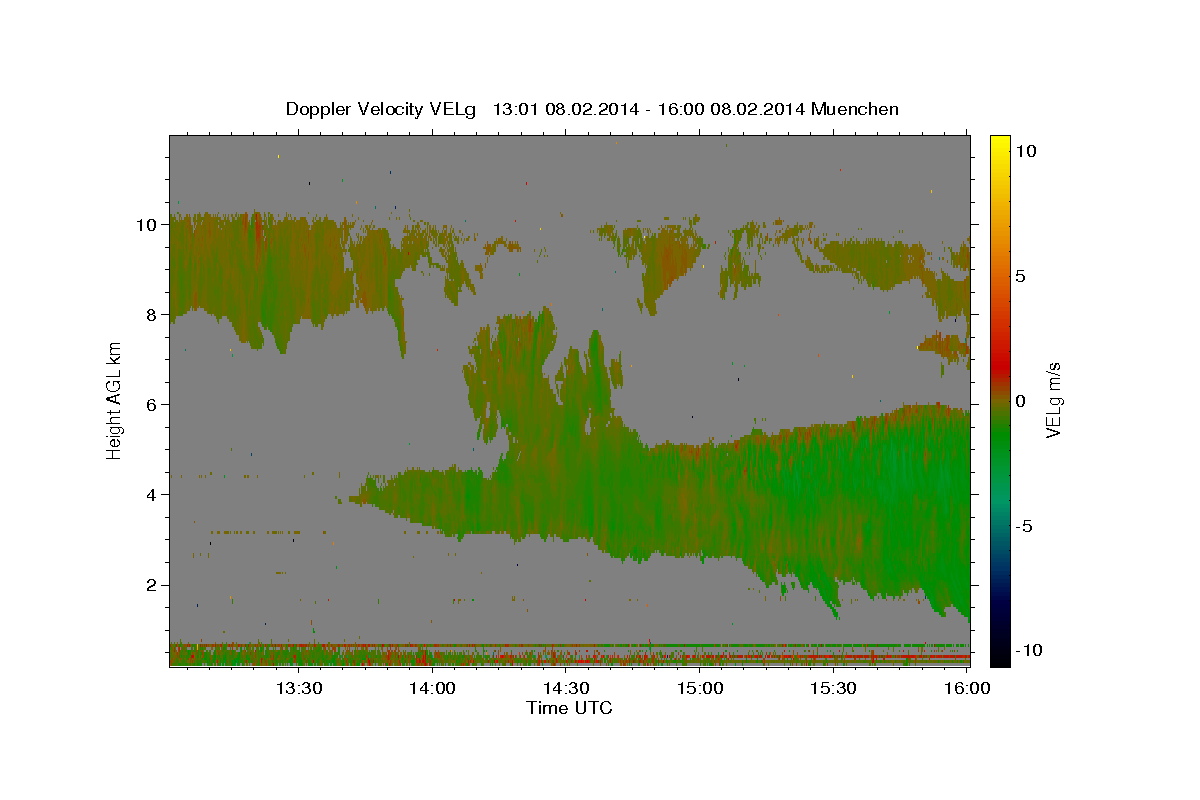Screen dimensions: 1200x800
Task: Click the plot title "Doppler Velocity VELg"
Action: click(380, 109)
